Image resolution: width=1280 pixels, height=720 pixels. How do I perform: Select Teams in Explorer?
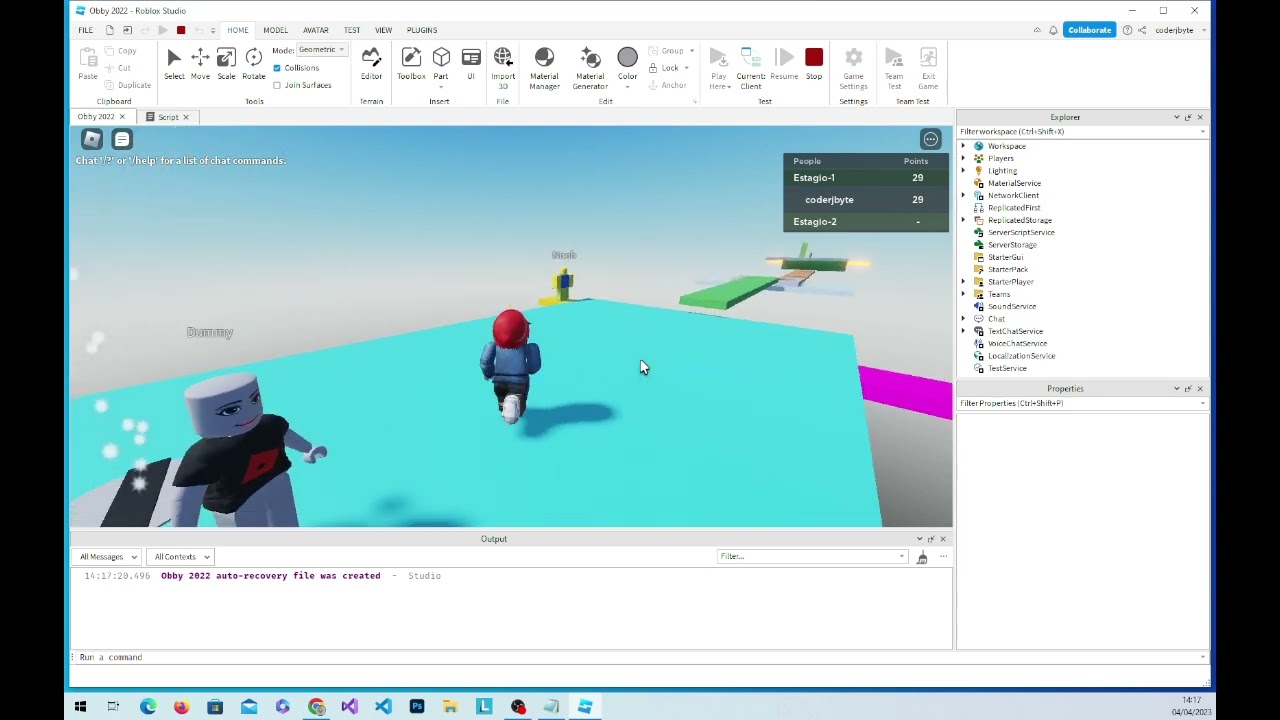pos(999,294)
